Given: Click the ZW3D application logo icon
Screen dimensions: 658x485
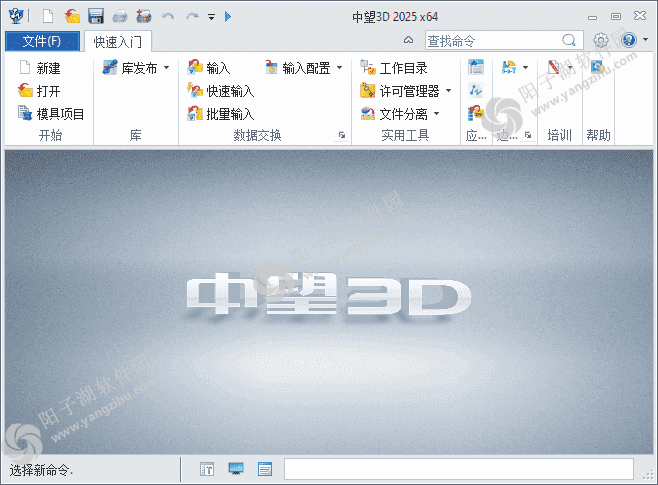Looking at the screenshot, I should 16,16.
